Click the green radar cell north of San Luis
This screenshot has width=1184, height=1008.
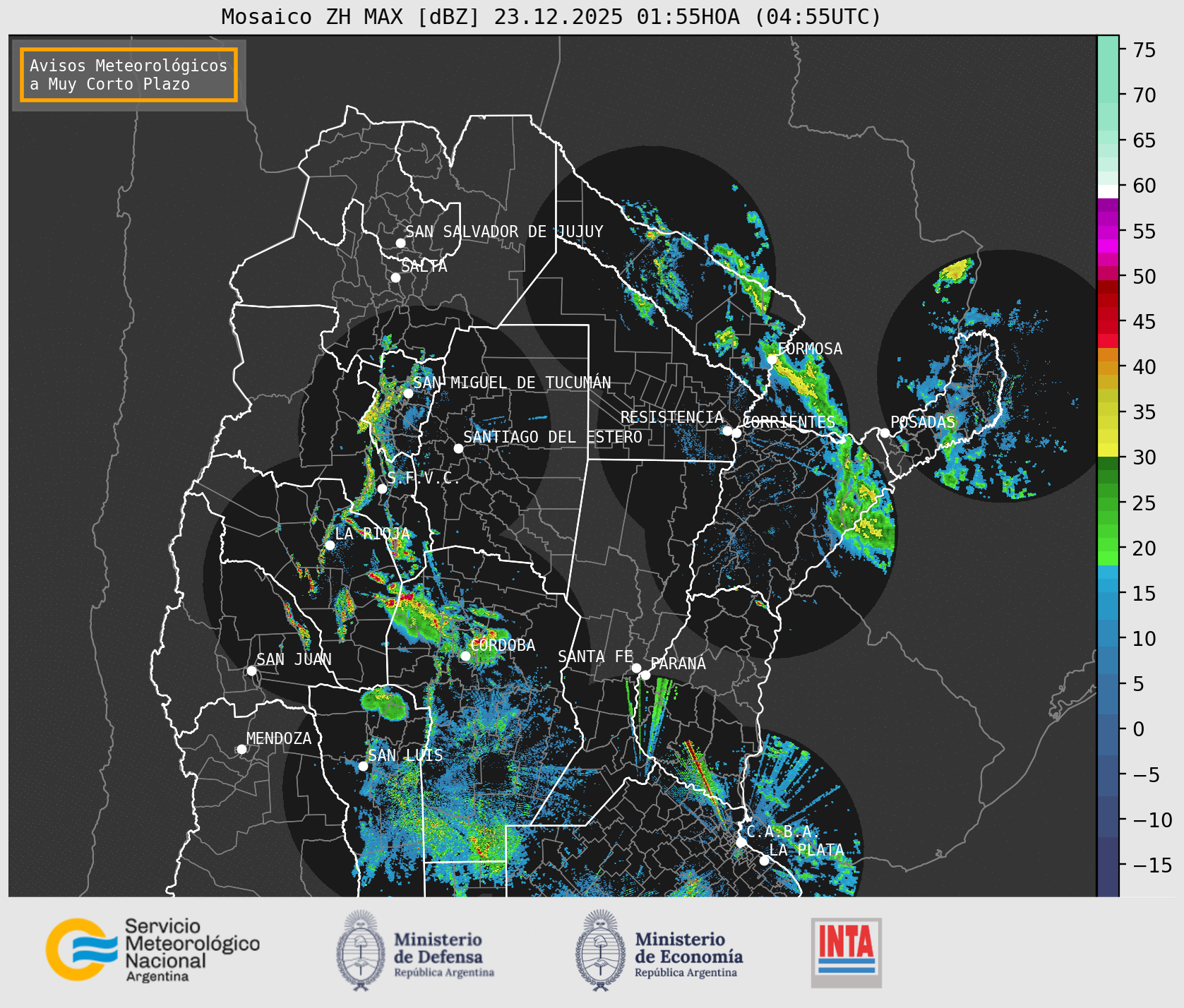click(x=384, y=703)
